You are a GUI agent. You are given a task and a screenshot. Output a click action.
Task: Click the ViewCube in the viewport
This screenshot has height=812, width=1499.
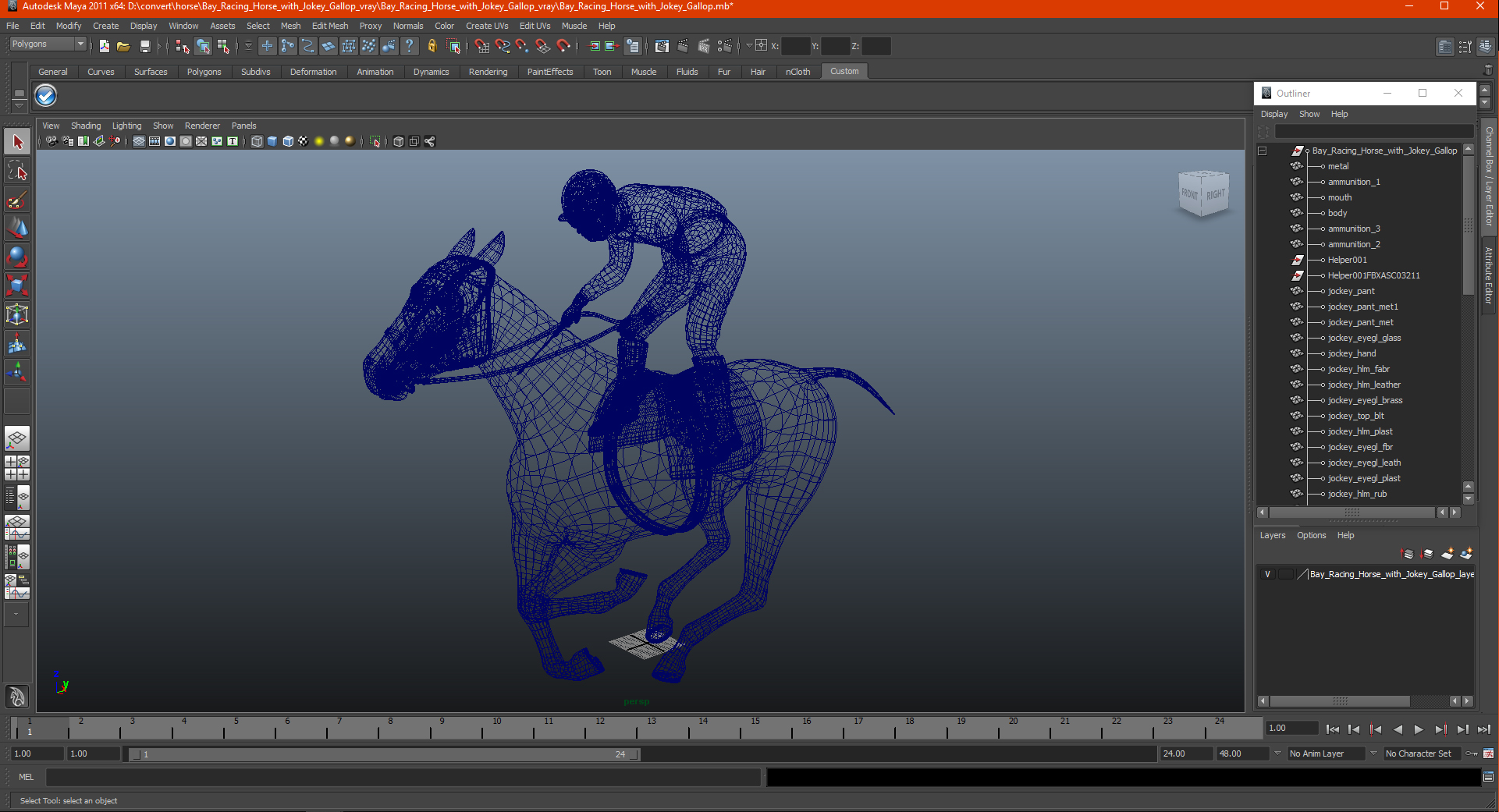[1202, 193]
